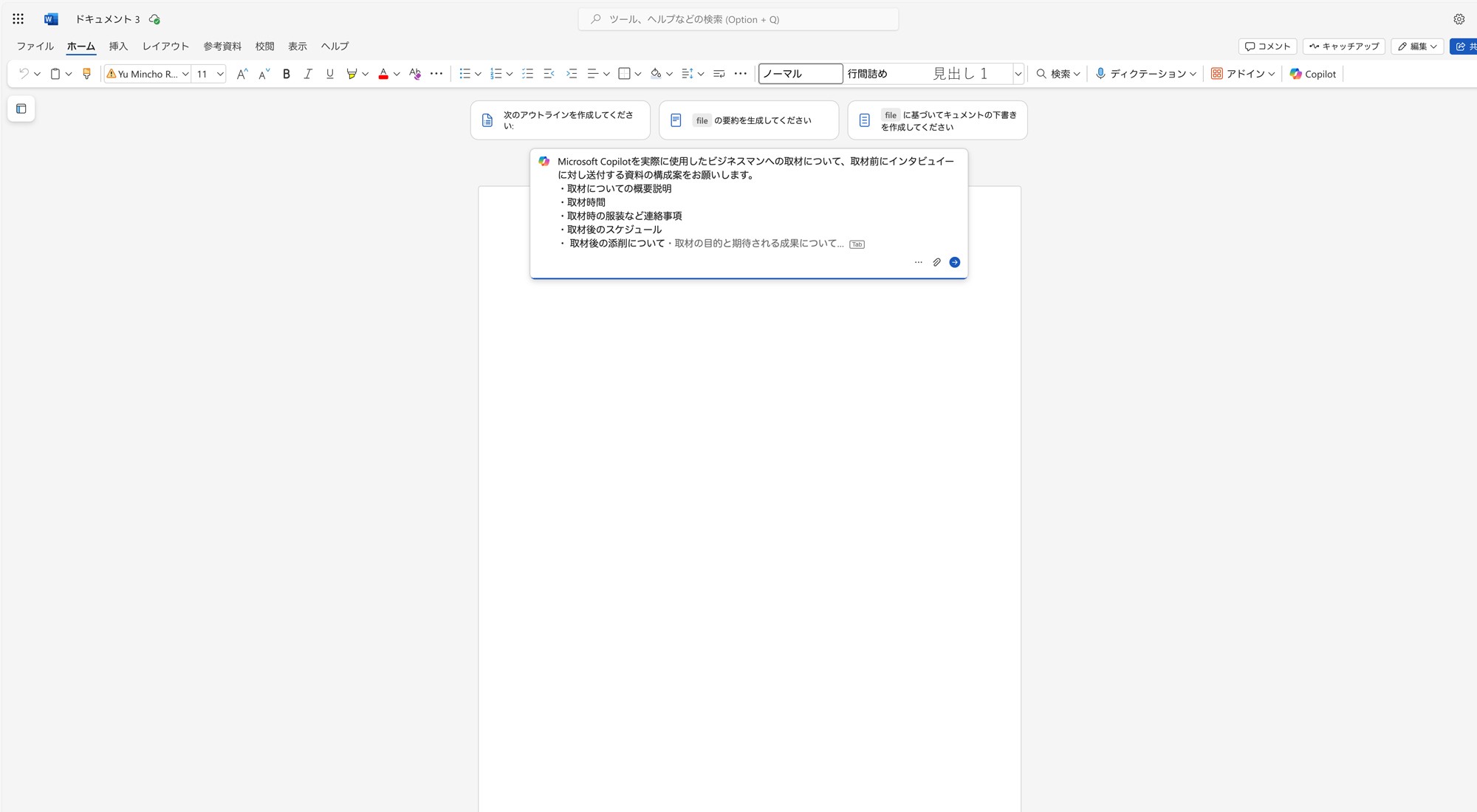This screenshot has height=812, width=1477.
Task: Click the コメント button
Action: 1267,47
